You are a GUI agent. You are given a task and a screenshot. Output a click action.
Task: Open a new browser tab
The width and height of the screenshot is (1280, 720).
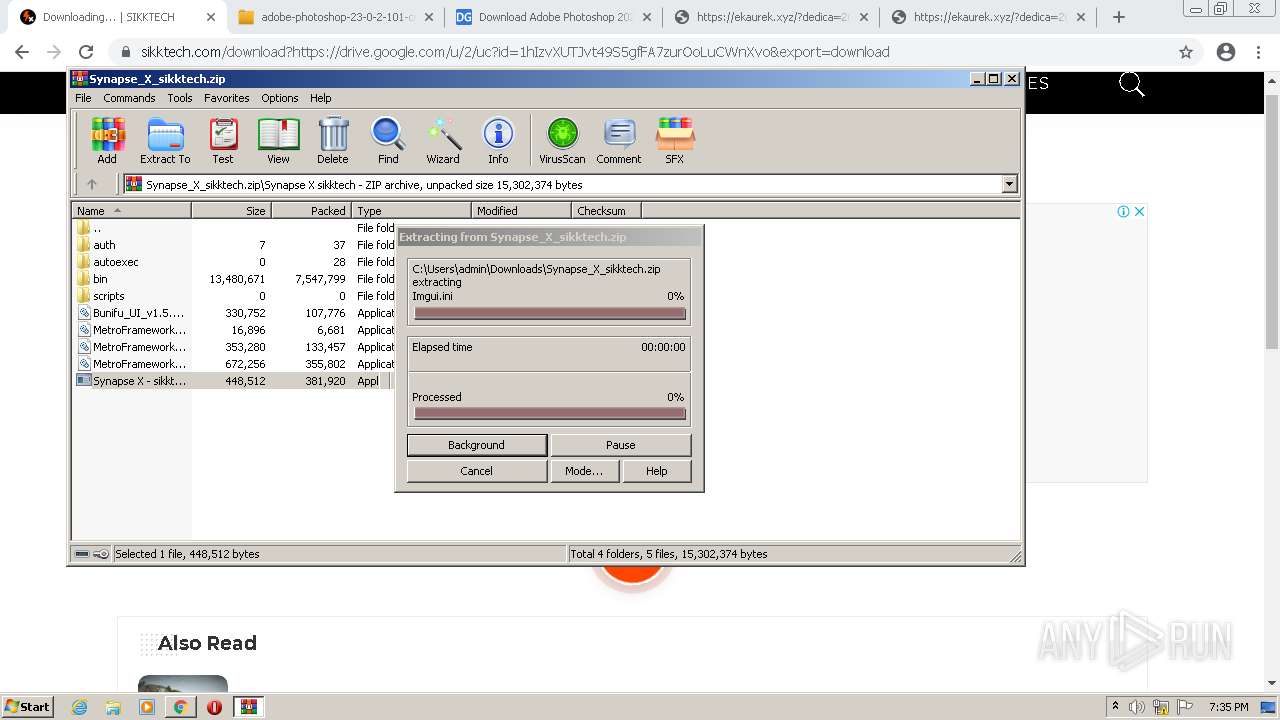1119,17
